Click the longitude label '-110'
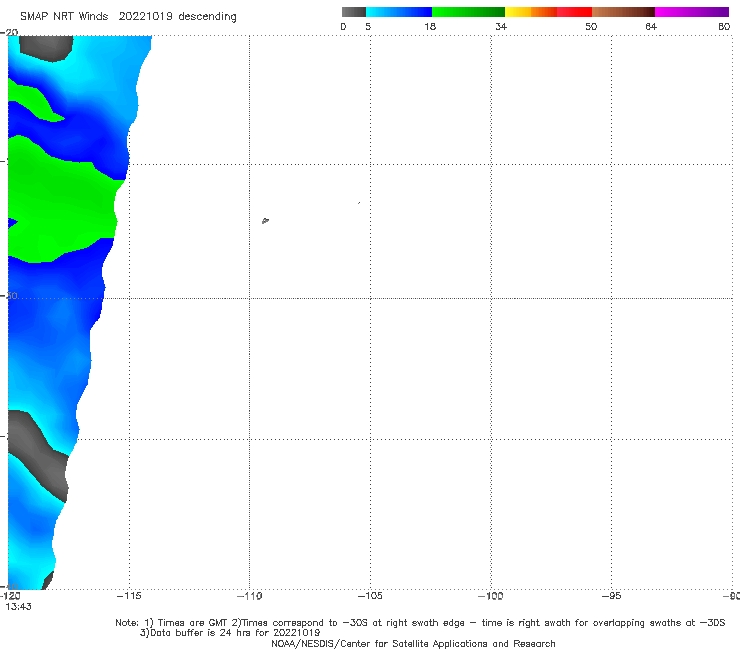740x650 pixels. 250,596
